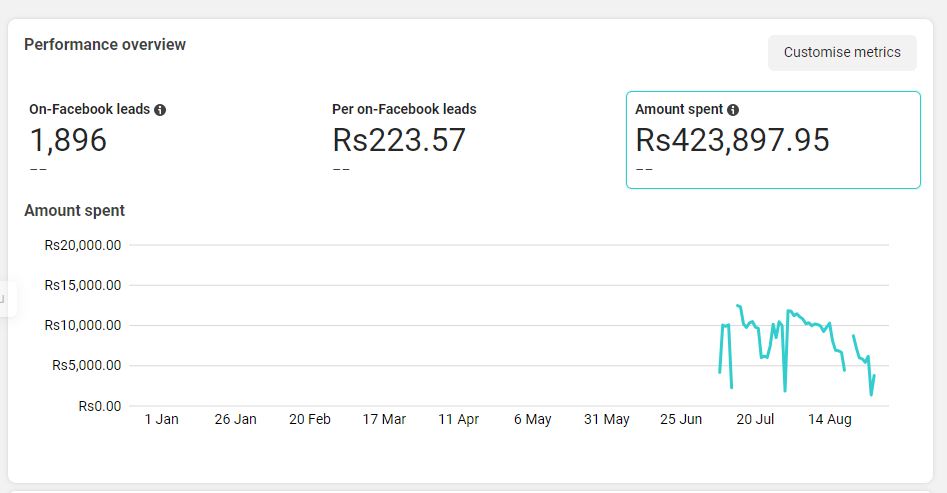Click the Amount spent chart title
The width and height of the screenshot is (947, 493).
pos(74,211)
